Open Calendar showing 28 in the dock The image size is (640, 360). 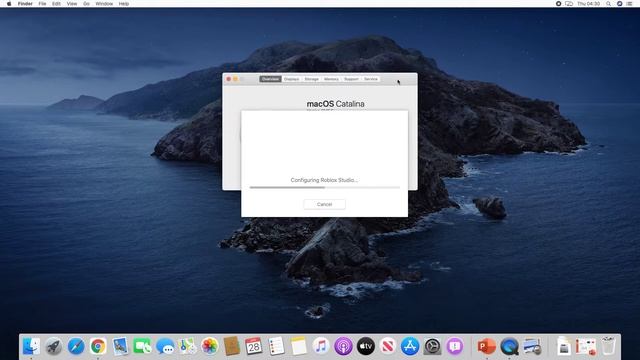[x=254, y=346]
